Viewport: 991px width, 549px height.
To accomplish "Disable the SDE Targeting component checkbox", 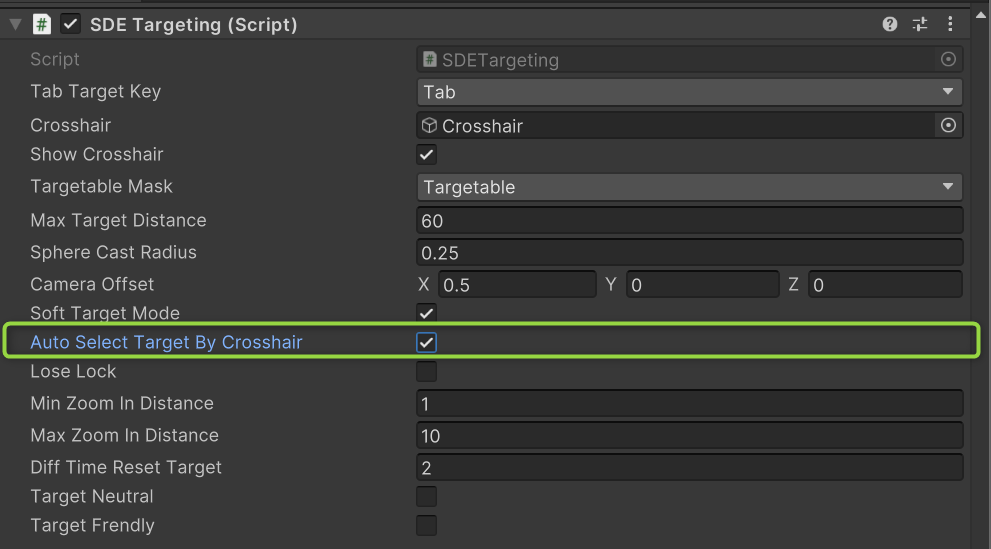I will pyautogui.click(x=70, y=24).
